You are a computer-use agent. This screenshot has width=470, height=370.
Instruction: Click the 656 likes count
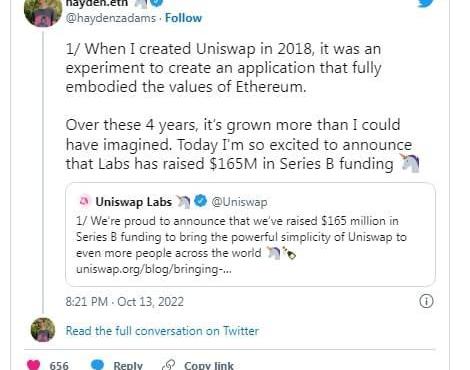coord(59,366)
